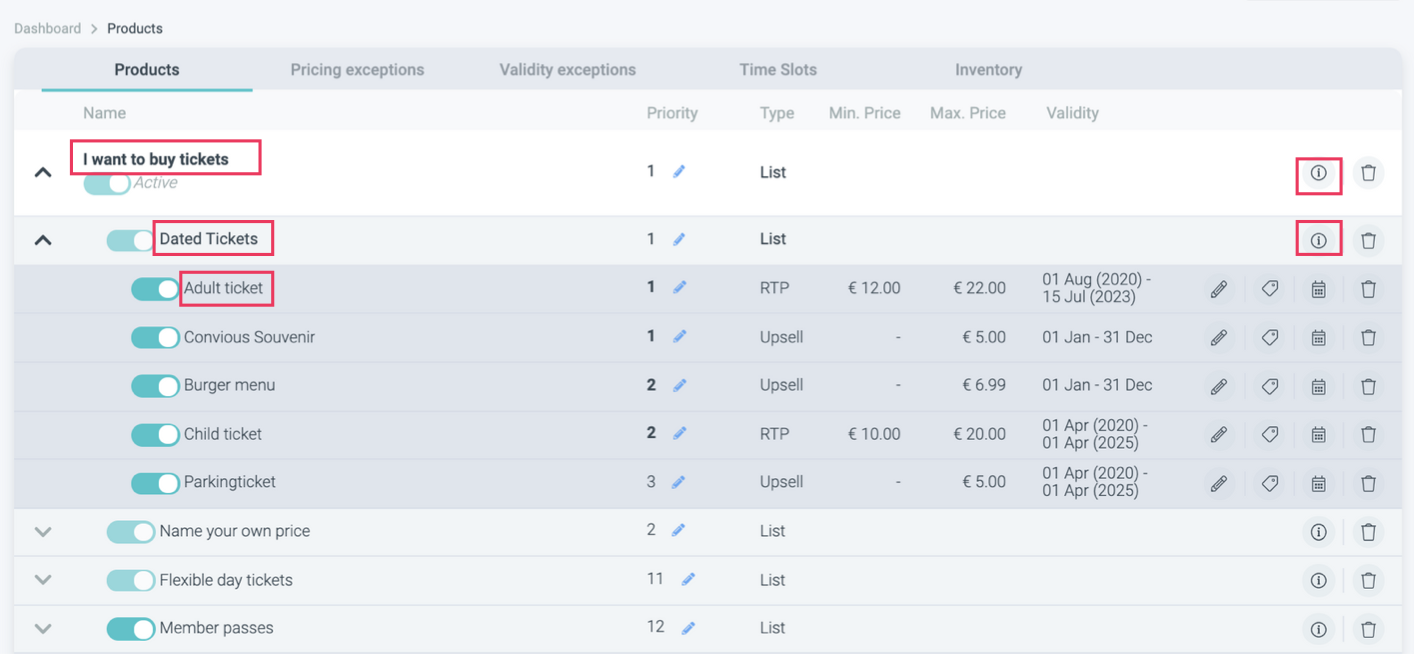This screenshot has width=1414, height=654.
Task: Expand Flexible day tickets row
Action: click(43, 580)
